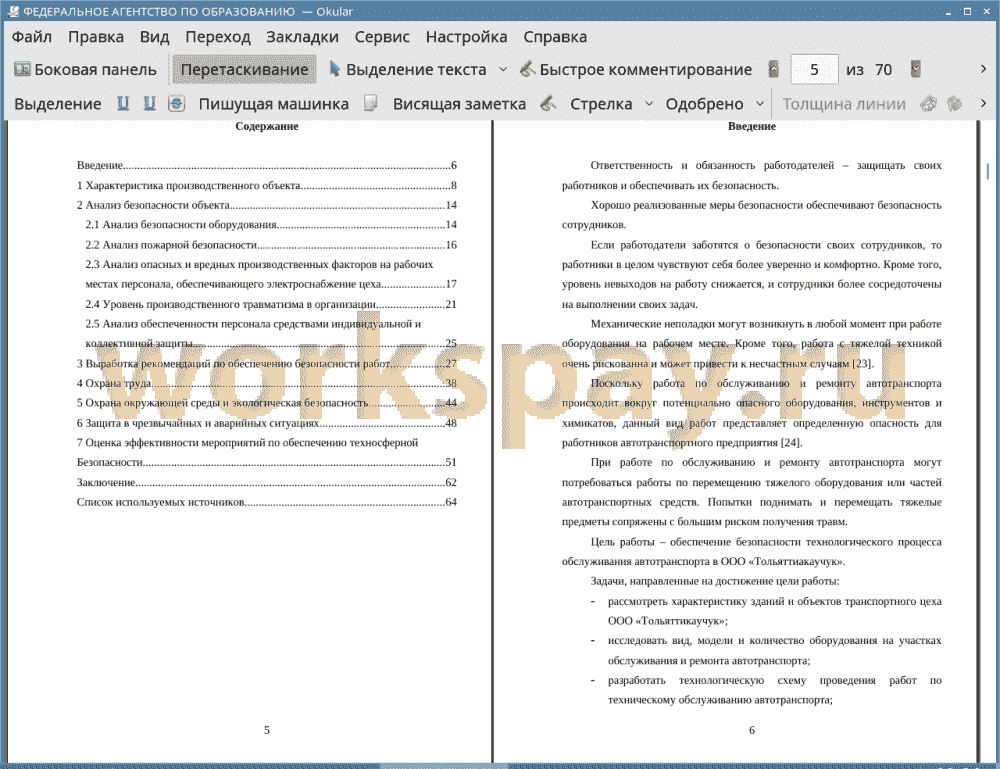This screenshot has width=1000, height=769.
Task: Select the Висящая заметка pop-up note tool
Action: 459,104
